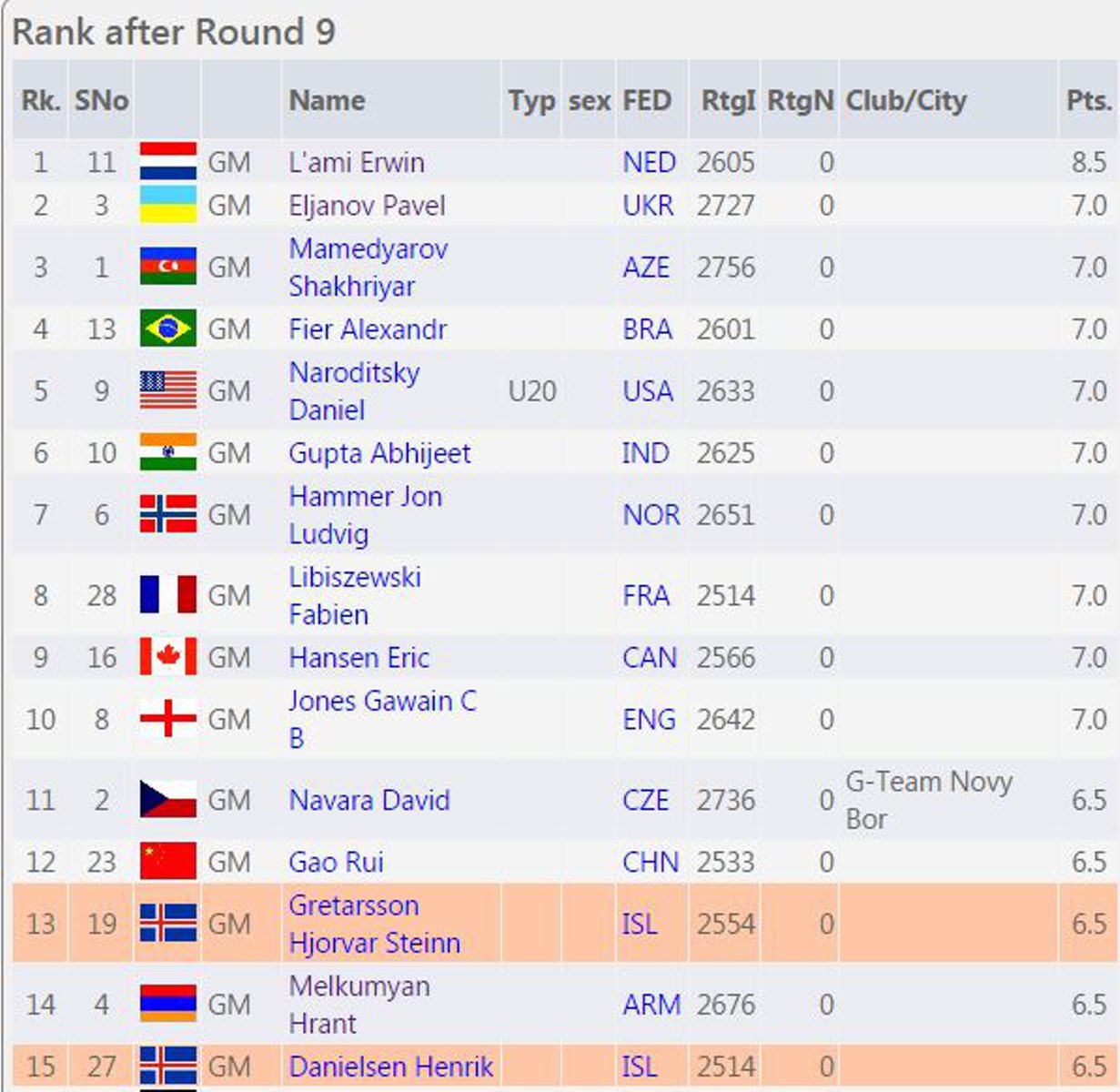
Task: Click the Netherlands flag icon
Action: point(168,161)
